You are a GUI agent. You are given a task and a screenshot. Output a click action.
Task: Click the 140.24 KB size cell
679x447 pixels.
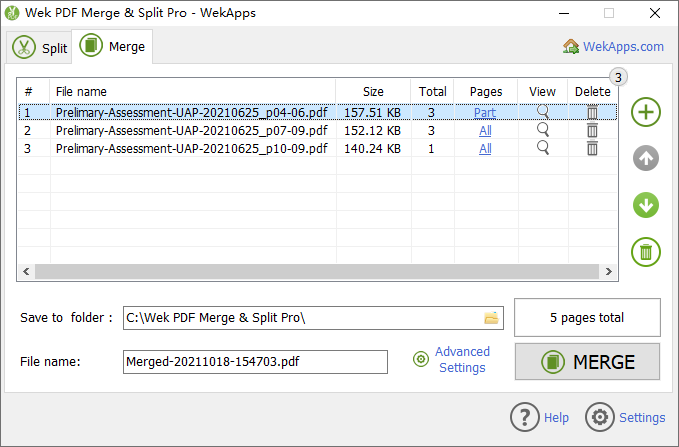[372, 149]
